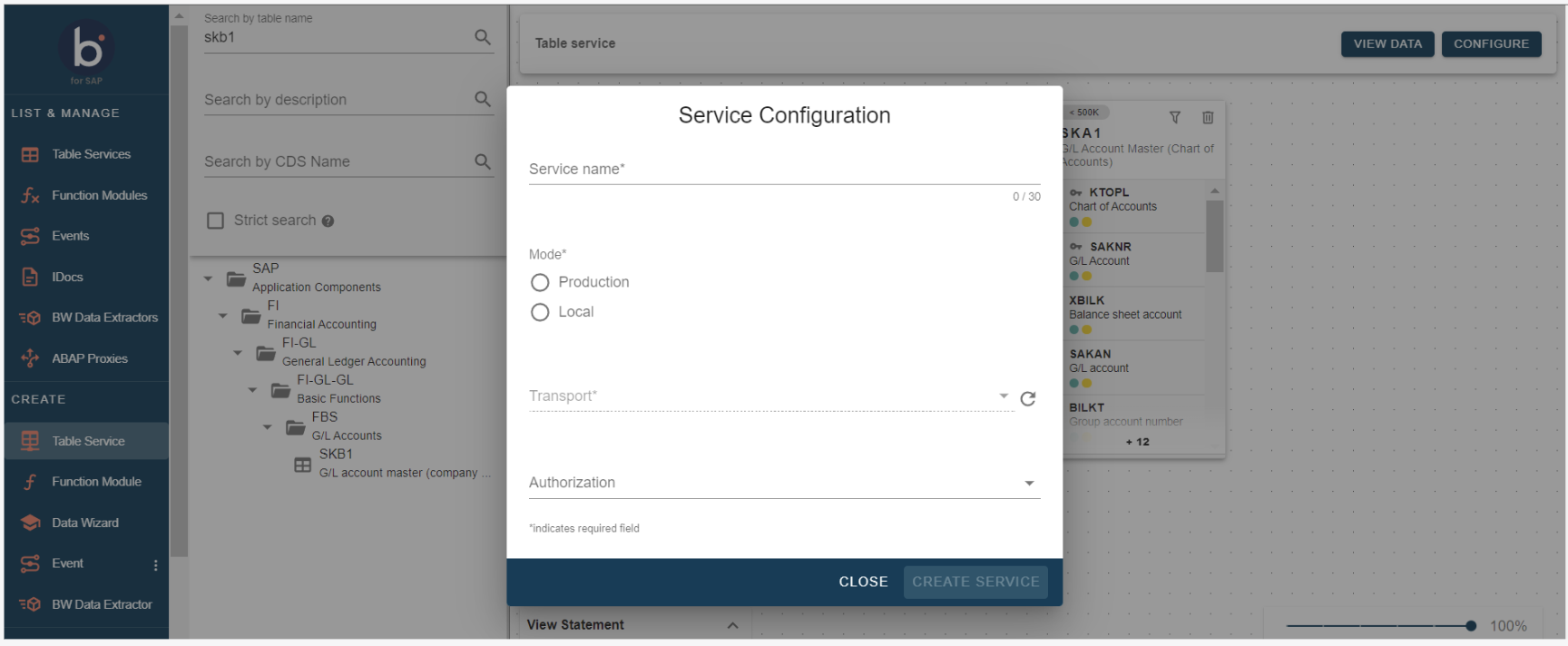
Task: Click the zoom slider handle at 100%
Action: 1470,626
